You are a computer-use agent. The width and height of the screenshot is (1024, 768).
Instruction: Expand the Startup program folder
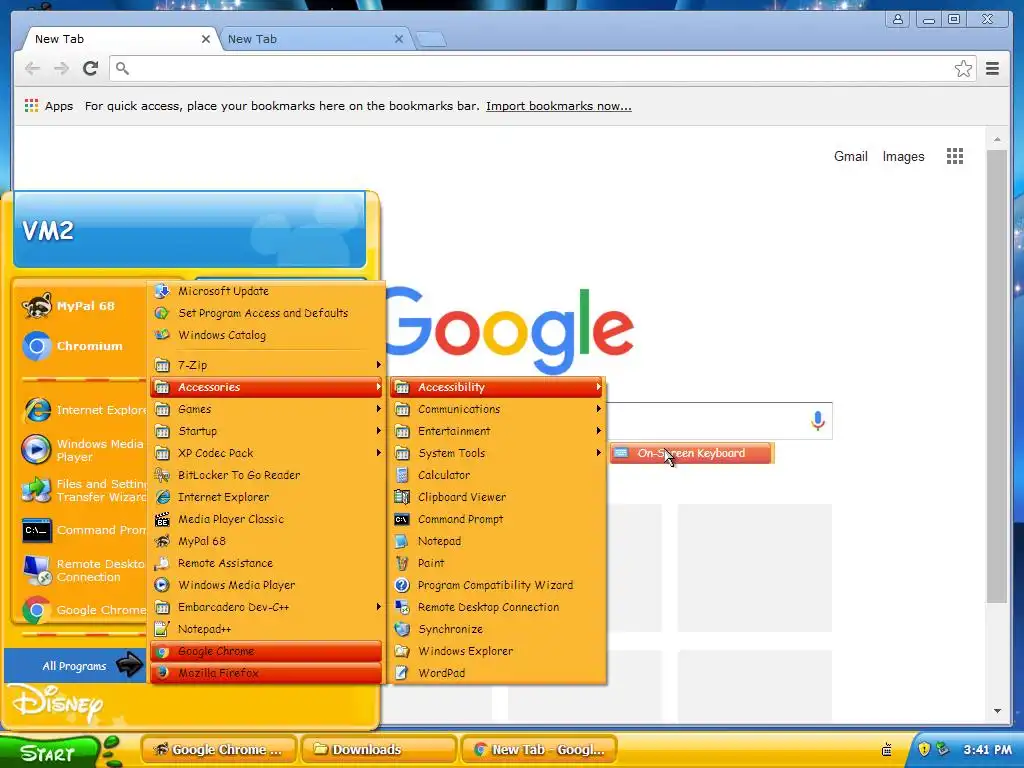[266, 431]
